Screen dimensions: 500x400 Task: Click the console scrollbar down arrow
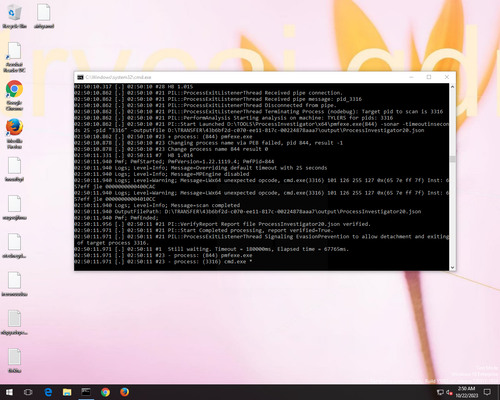click(452, 267)
